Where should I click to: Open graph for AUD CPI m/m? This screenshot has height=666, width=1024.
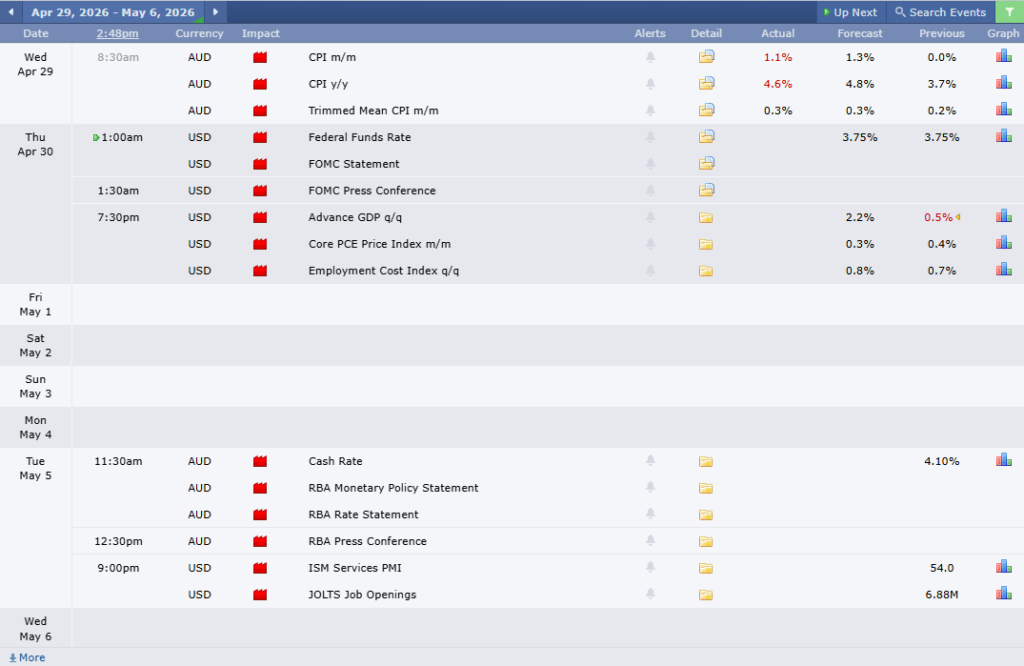tap(1003, 57)
